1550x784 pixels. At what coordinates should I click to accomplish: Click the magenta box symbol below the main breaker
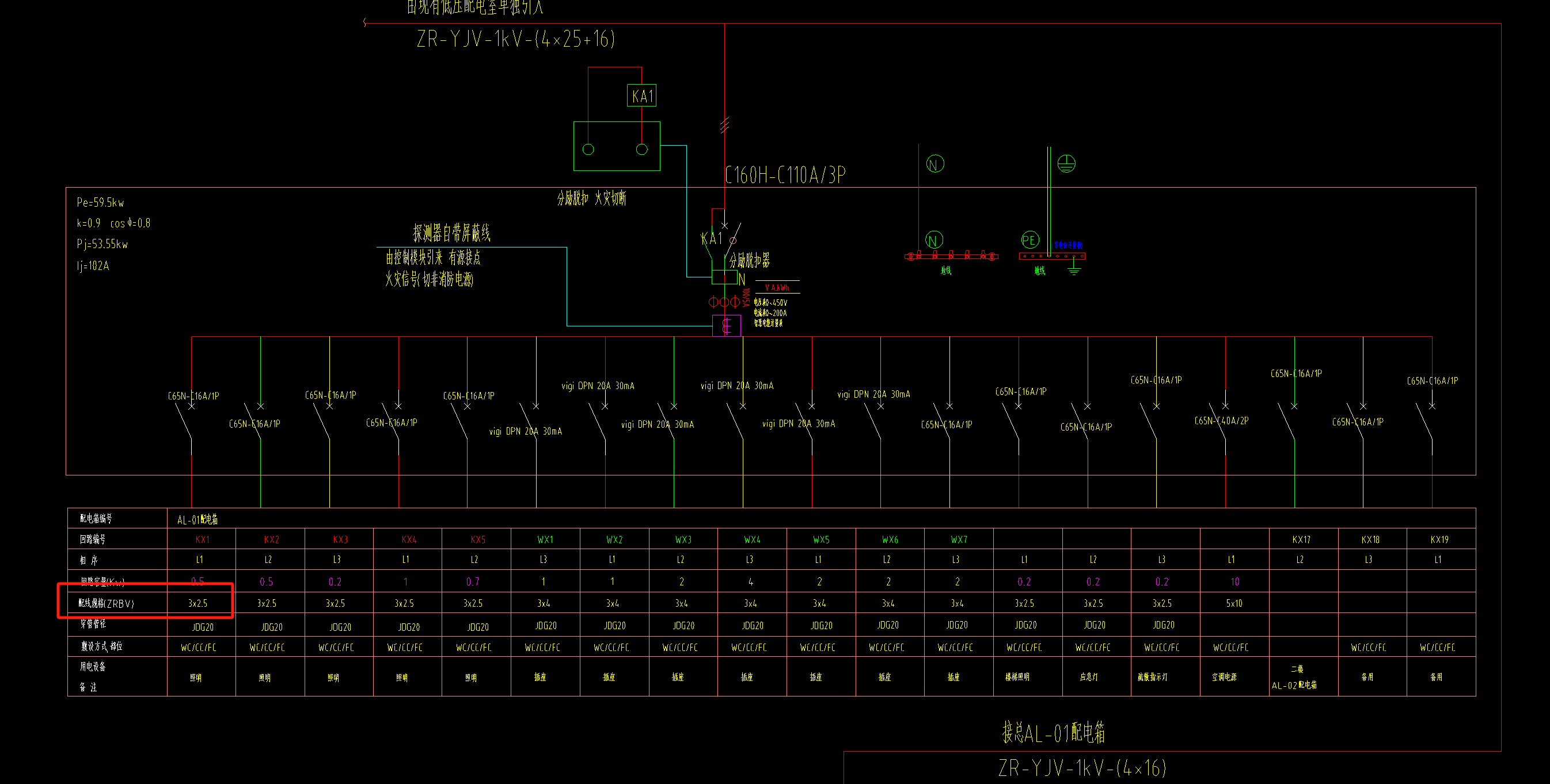(726, 326)
